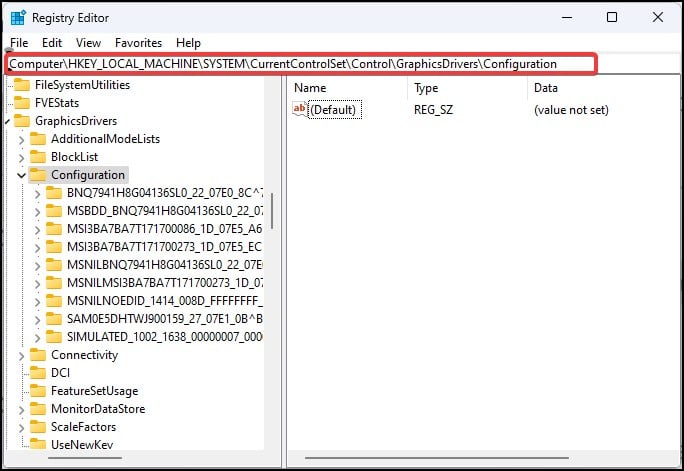Viewport: 684px width, 471px height.
Task: Select the FVEStats folder icon
Action: point(22,103)
